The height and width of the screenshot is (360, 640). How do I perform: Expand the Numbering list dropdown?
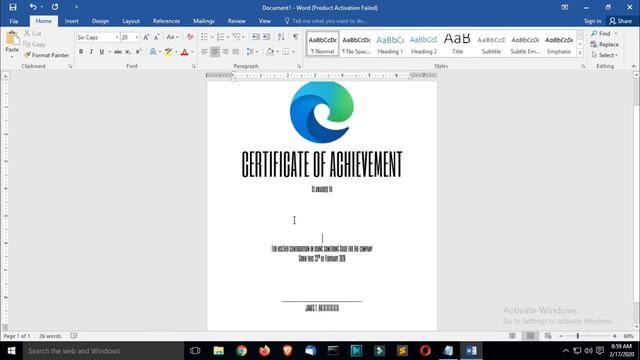[x=228, y=37]
